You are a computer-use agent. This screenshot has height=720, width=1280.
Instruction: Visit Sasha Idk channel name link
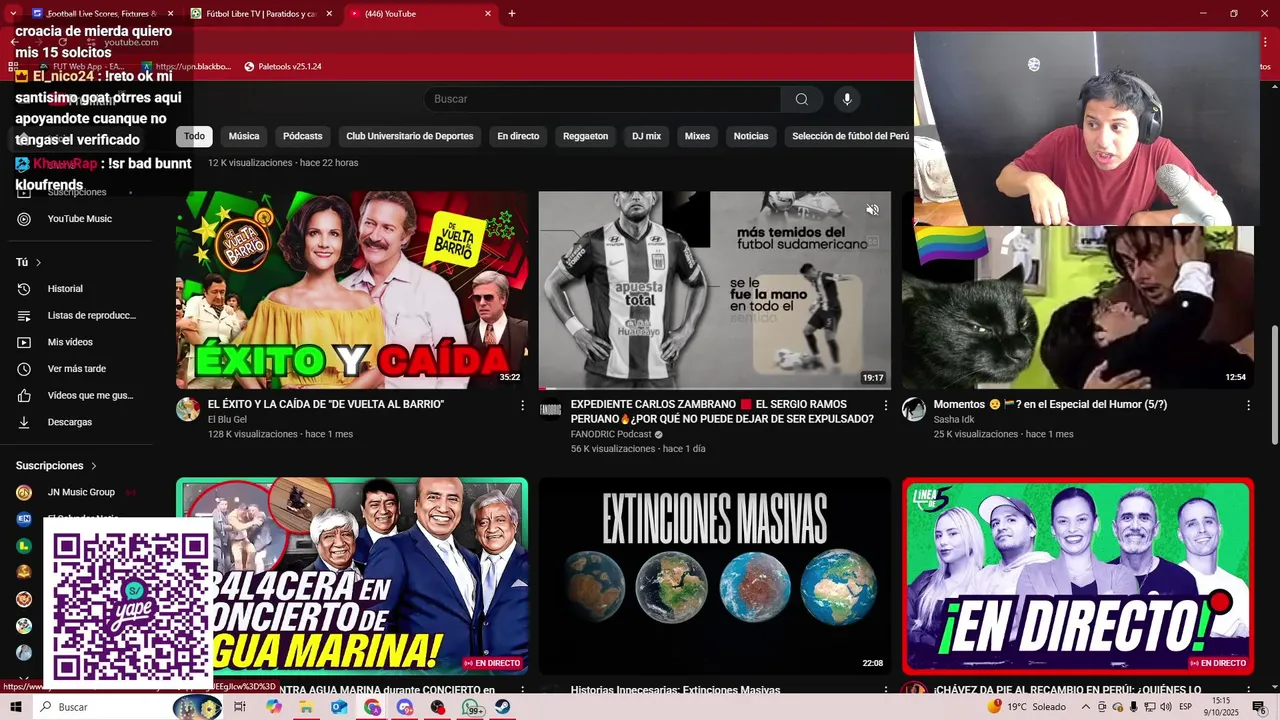click(x=953, y=420)
